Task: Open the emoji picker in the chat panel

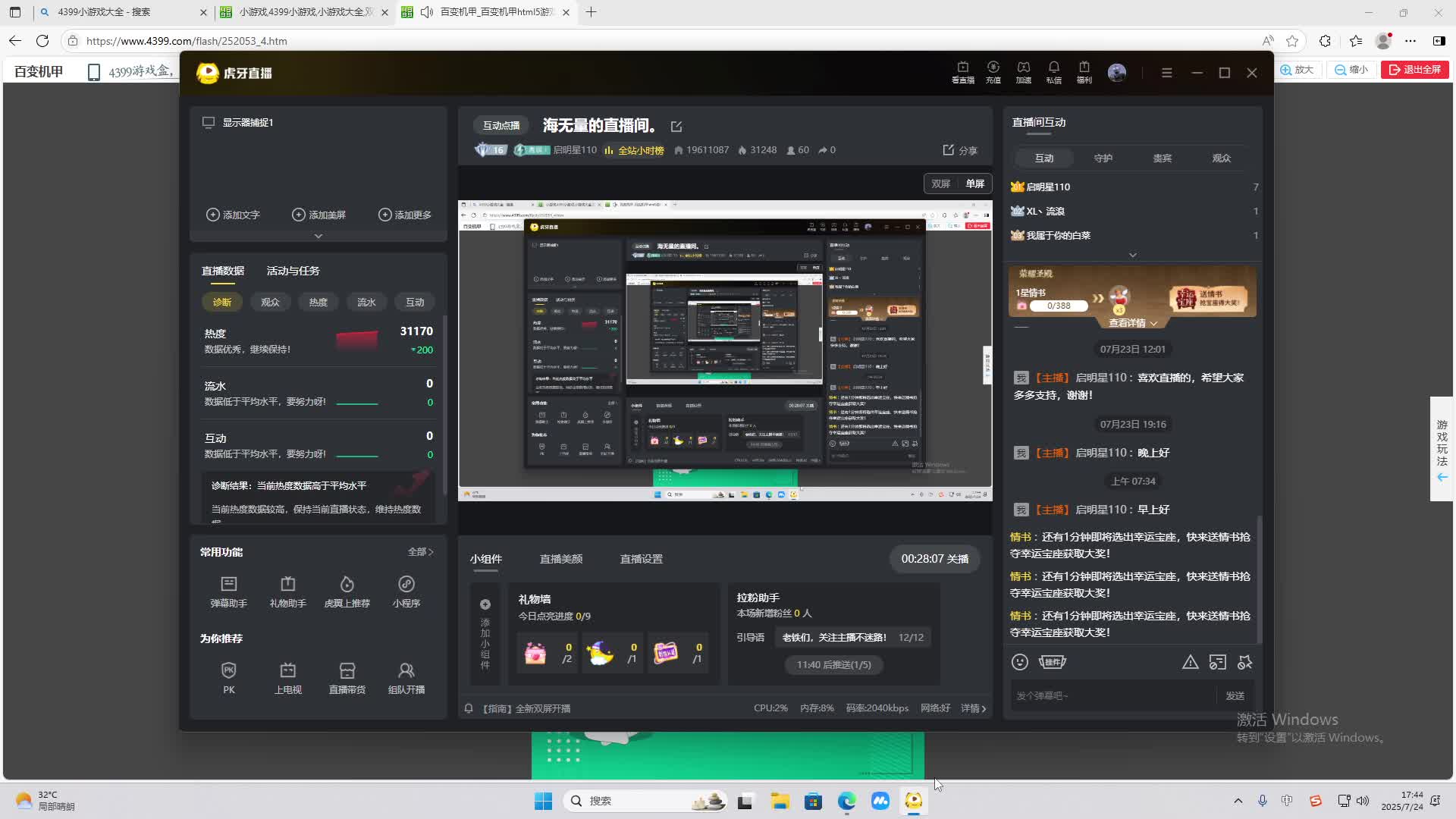Action: coord(1020,662)
